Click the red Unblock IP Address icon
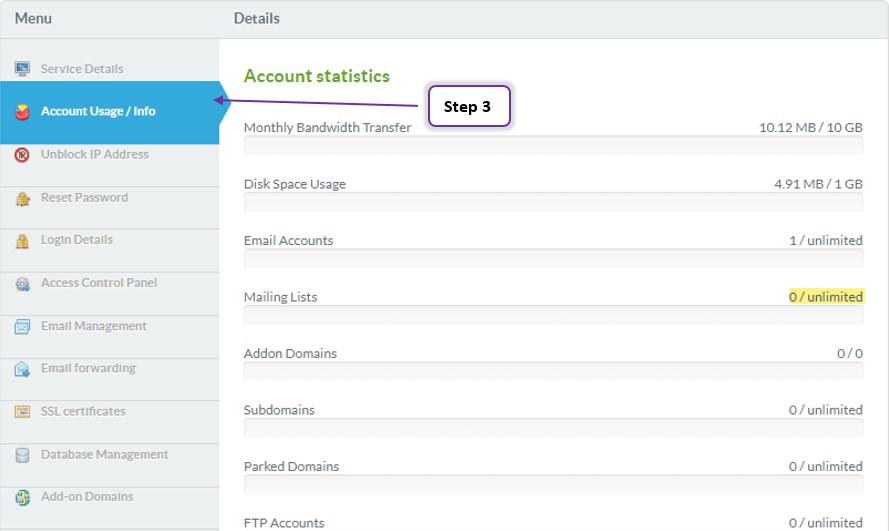This screenshot has height=531, width=889. (x=22, y=155)
